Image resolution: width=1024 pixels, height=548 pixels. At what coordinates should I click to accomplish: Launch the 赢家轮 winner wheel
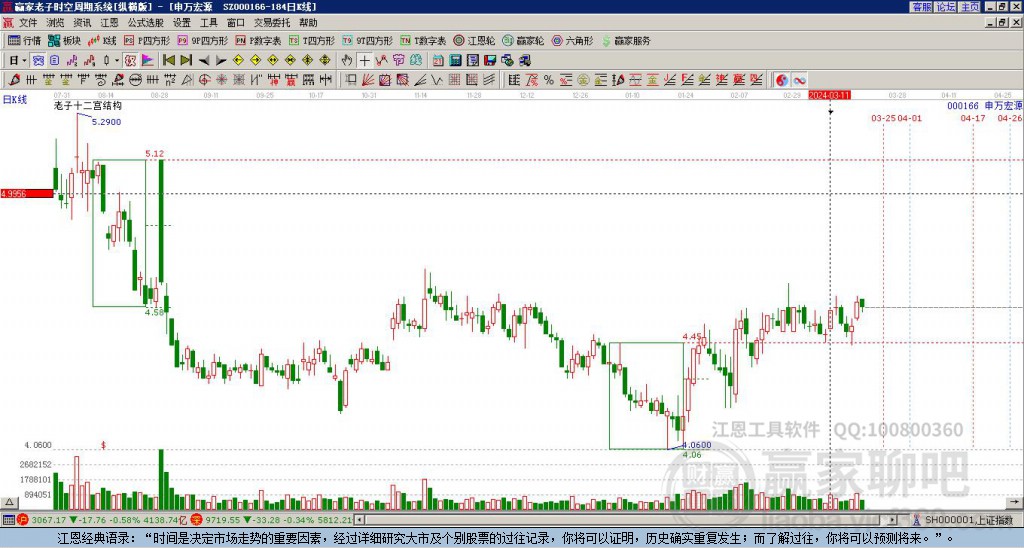click(x=523, y=40)
